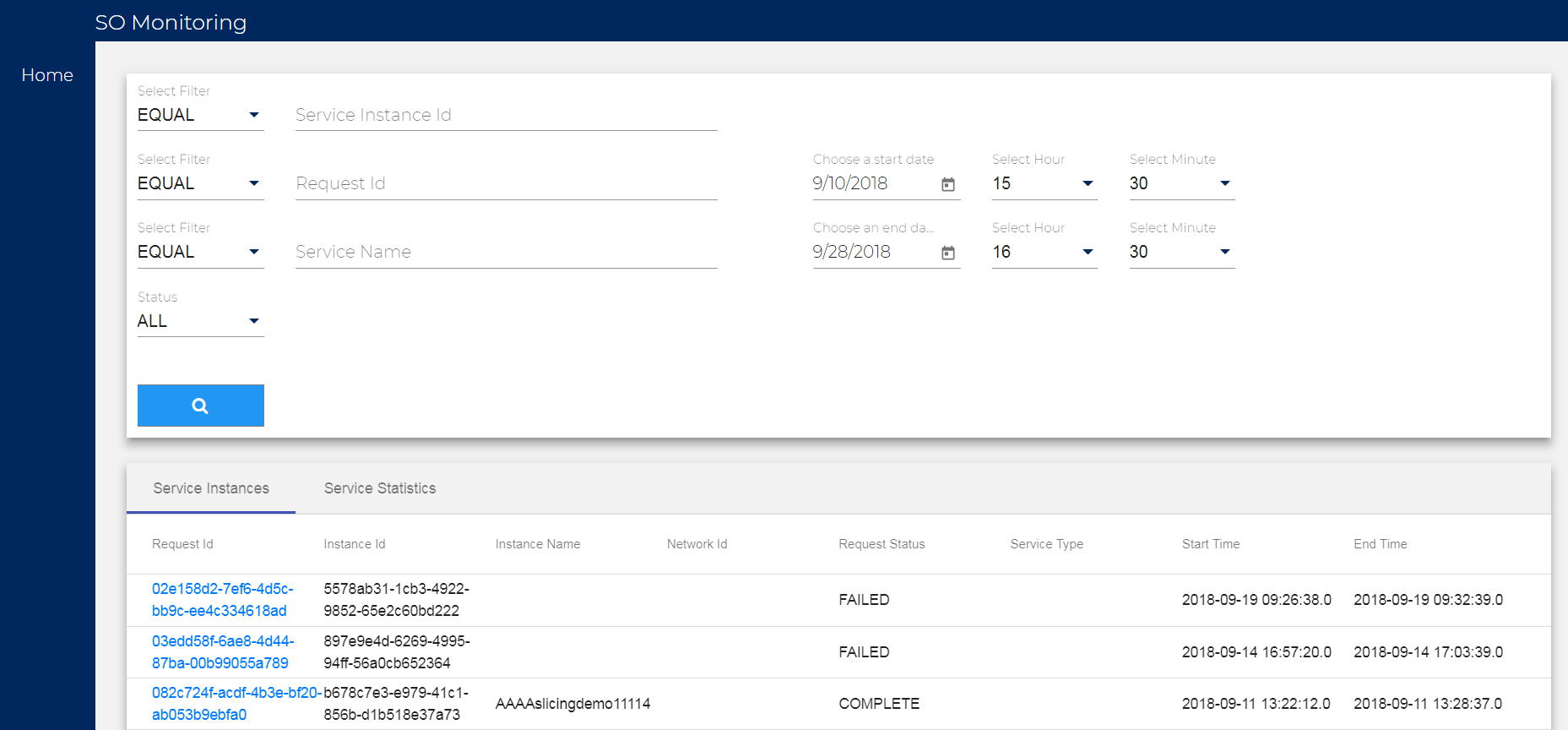Screen dimensions: 1568x730
Task: Open the start hour dropdown showing 15
Action: tap(1044, 183)
